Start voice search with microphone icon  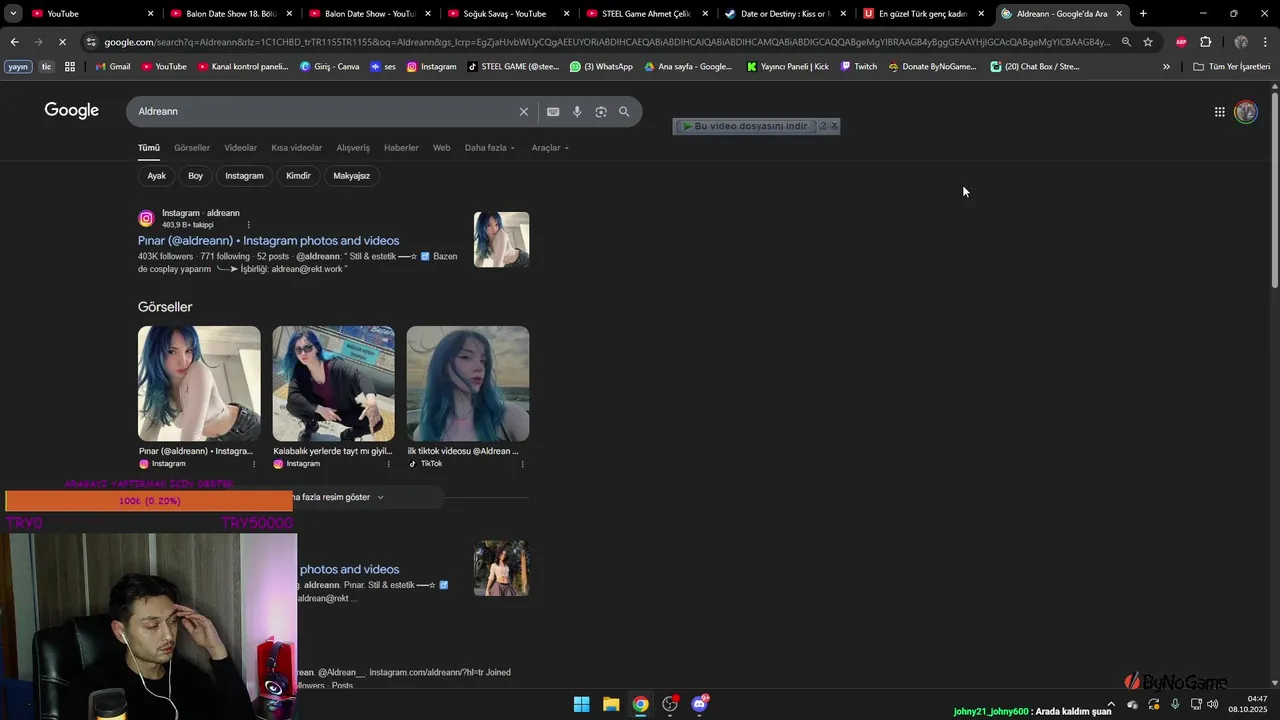point(577,112)
